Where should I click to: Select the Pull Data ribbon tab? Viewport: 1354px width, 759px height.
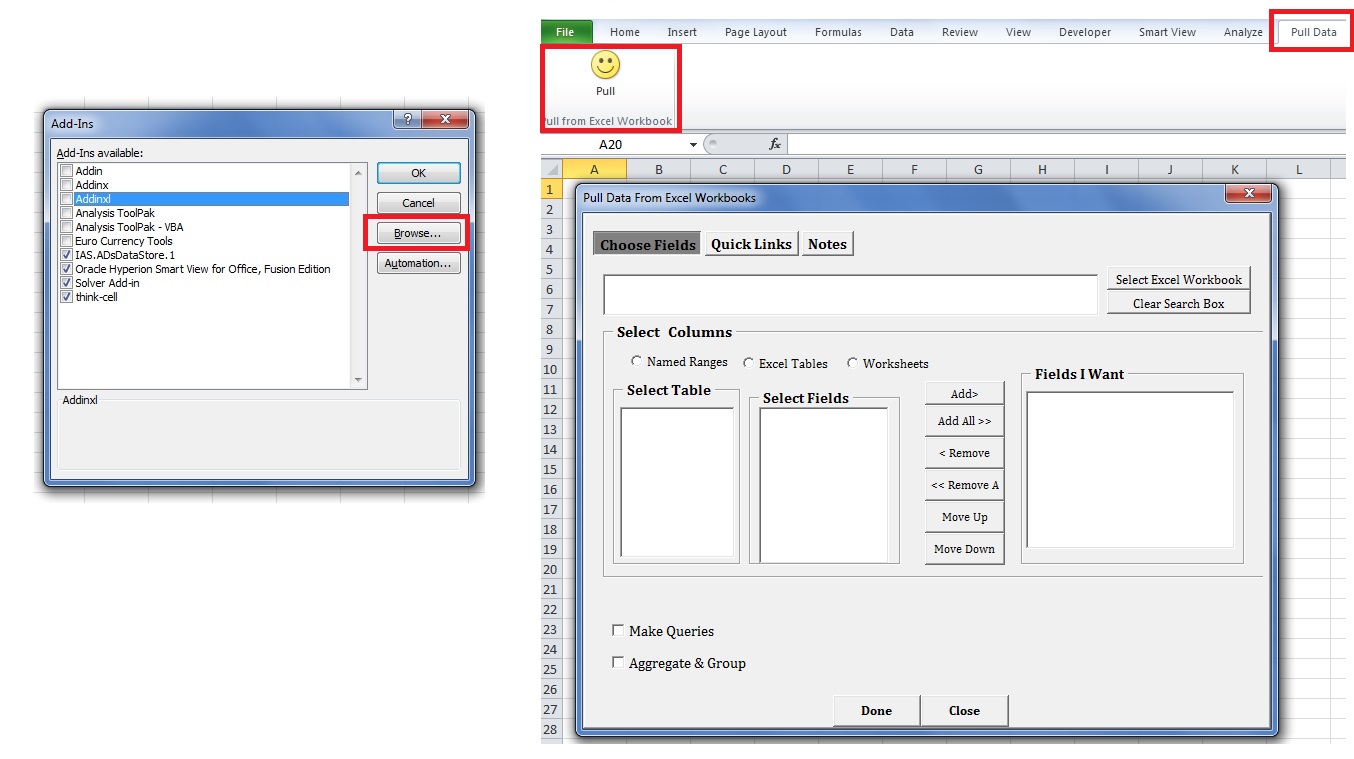(x=1313, y=32)
